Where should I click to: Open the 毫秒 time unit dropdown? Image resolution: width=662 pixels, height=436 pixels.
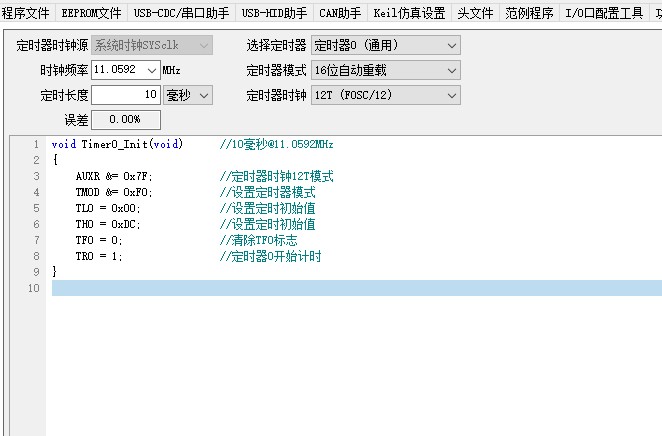(188, 95)
